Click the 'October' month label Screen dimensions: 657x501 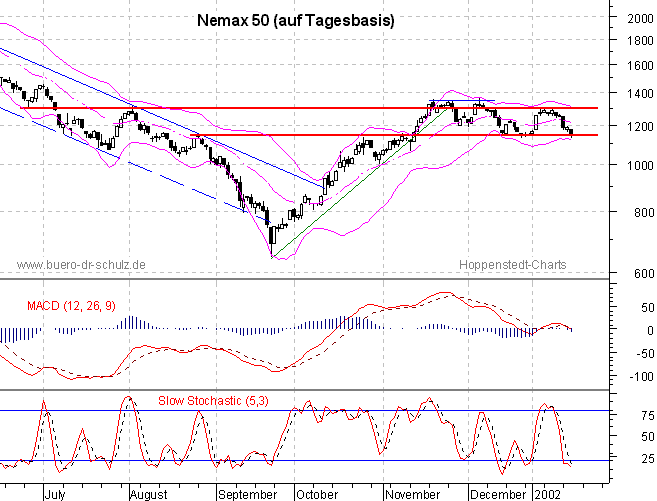(x=317, y=495)
